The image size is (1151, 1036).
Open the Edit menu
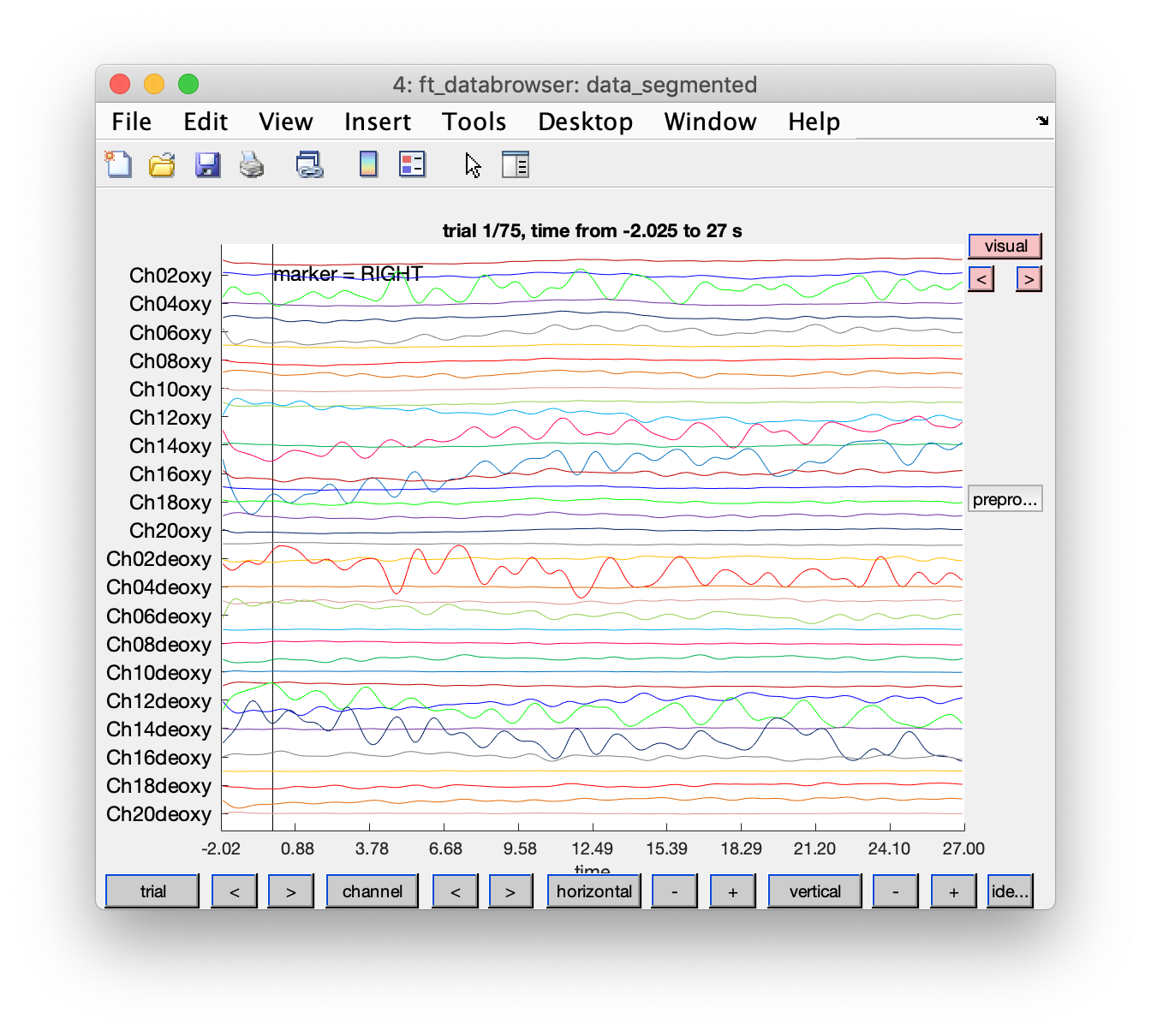(206, 122)
